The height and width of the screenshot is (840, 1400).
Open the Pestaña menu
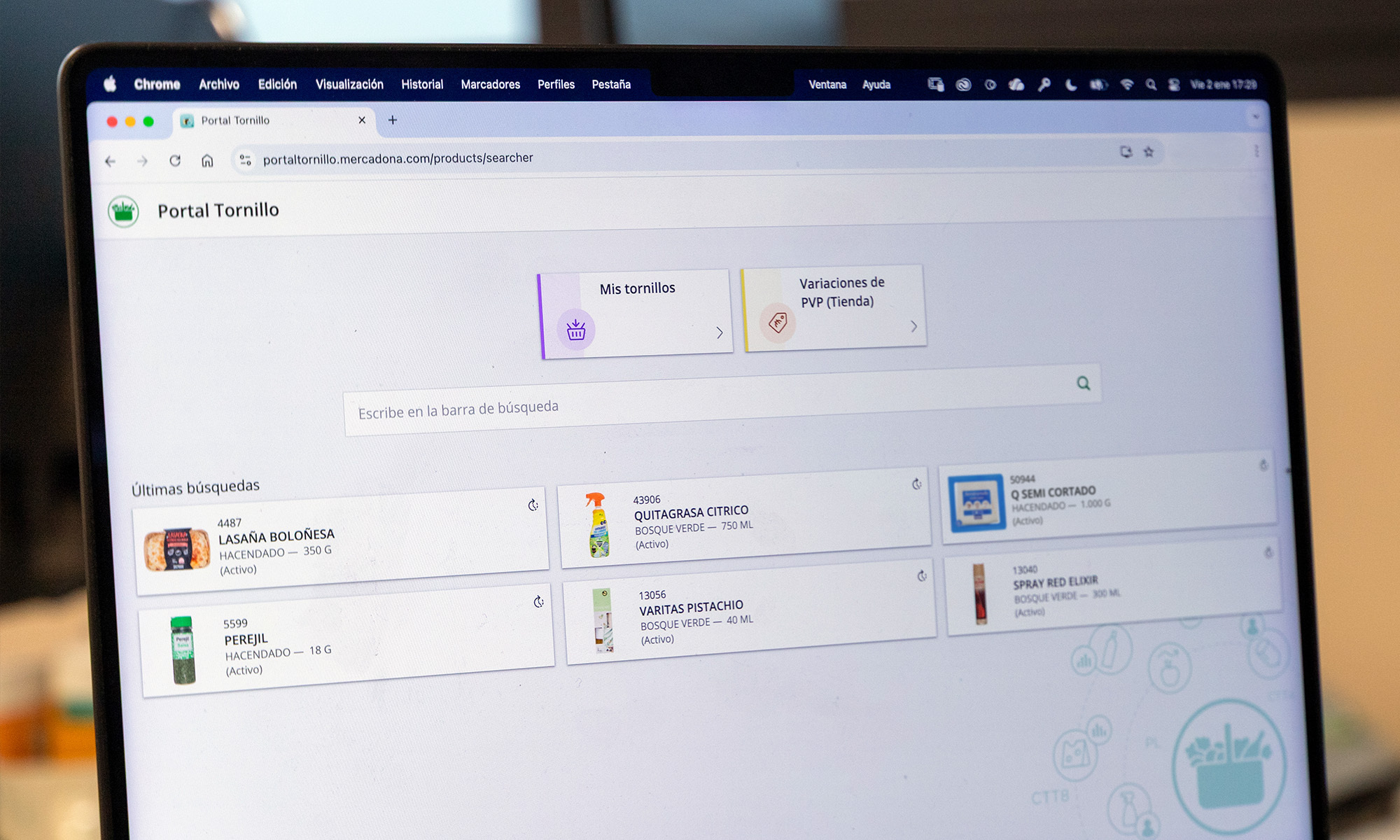(x=611, y=84)
